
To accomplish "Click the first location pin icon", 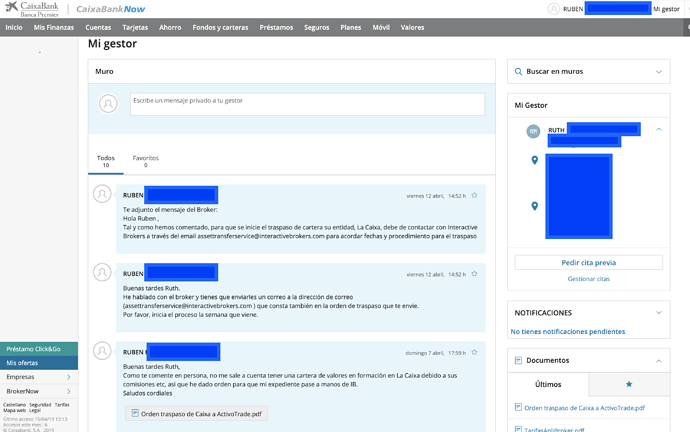I will click(535, 160).
